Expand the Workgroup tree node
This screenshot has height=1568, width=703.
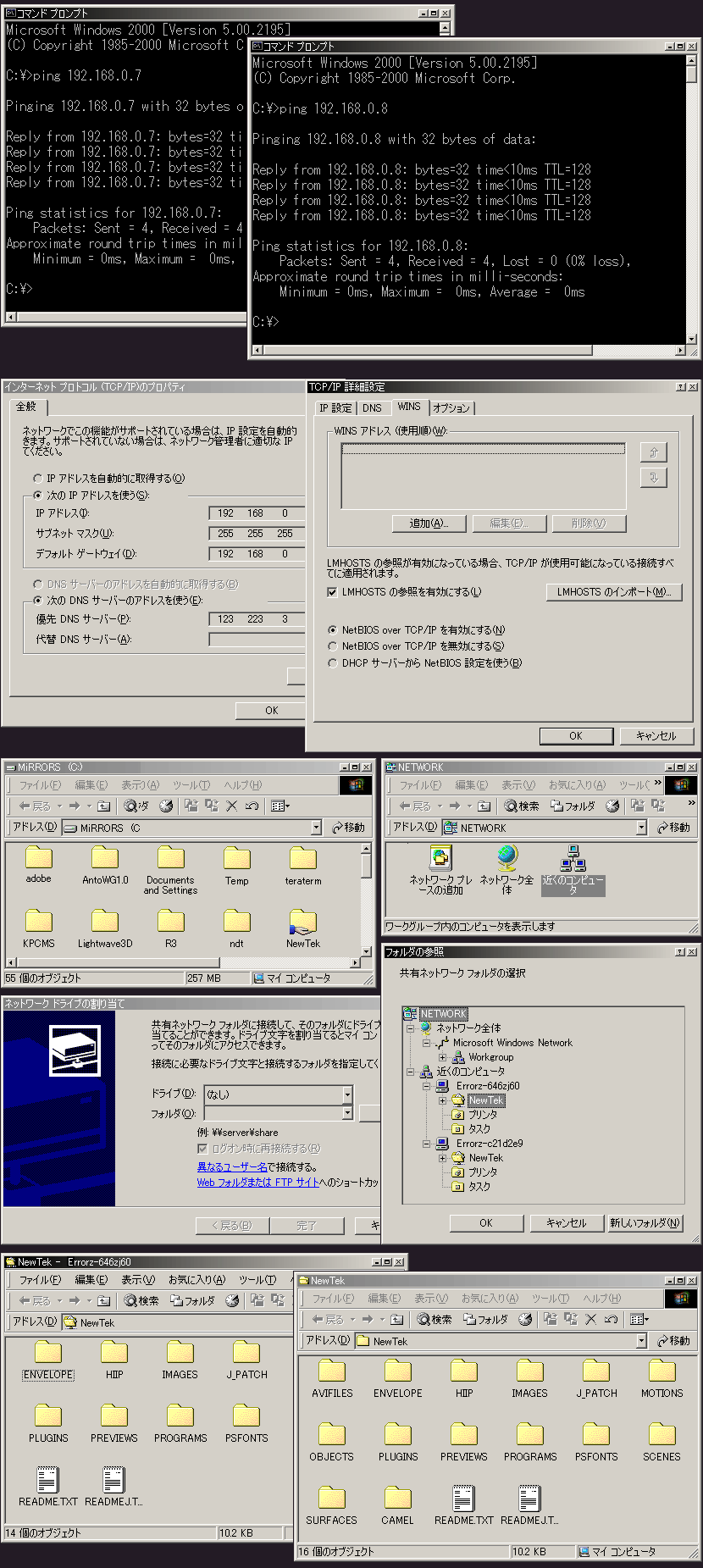442,1057
